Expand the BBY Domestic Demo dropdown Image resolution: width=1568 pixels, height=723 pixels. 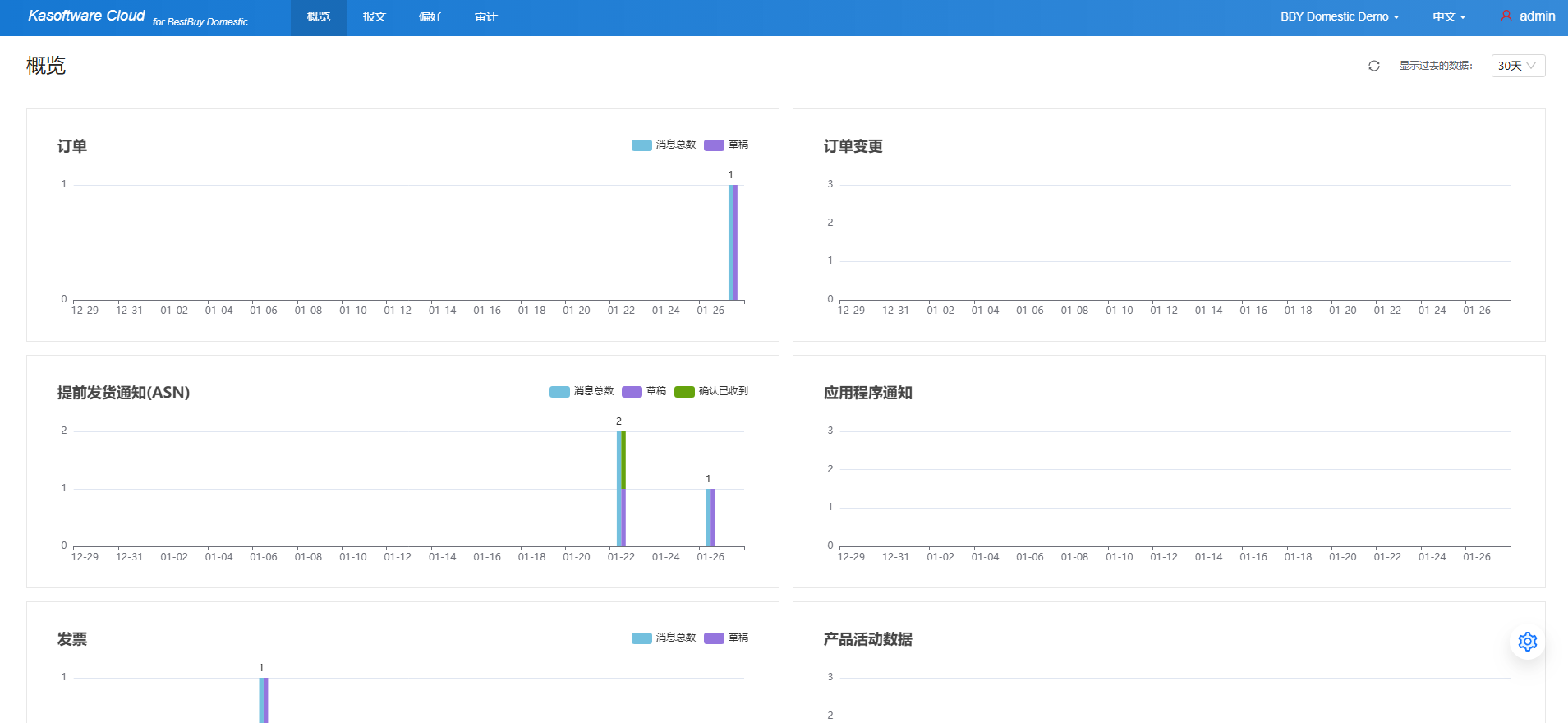click(x=1339, y=16)
